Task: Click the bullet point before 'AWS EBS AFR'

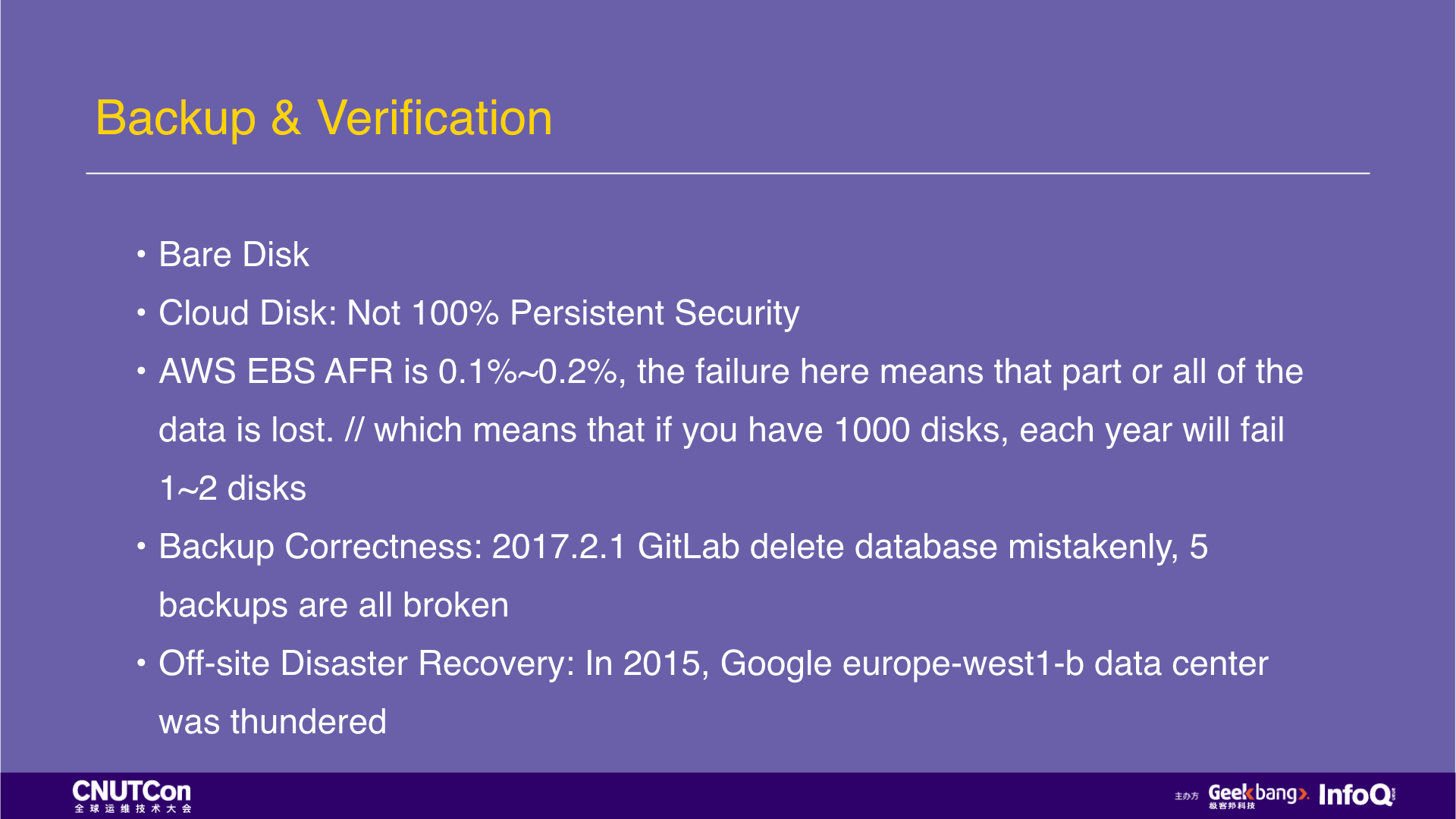Action: coord(141,371)
